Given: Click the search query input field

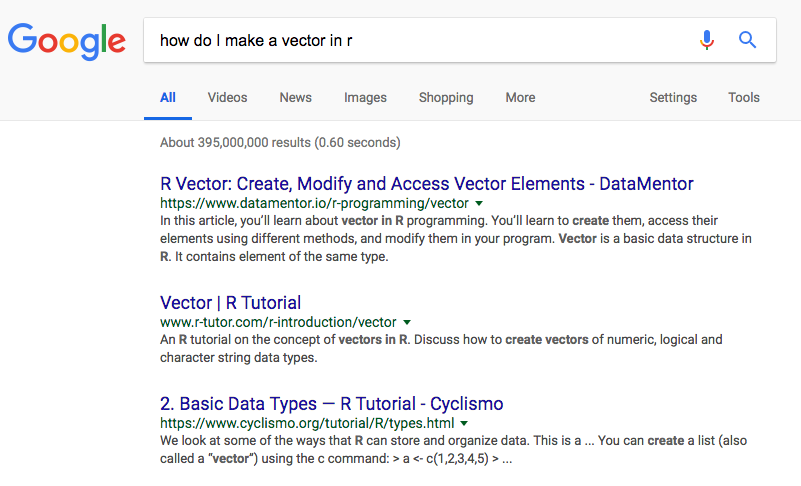Looking at the screenshot, I should coord(420,41).
